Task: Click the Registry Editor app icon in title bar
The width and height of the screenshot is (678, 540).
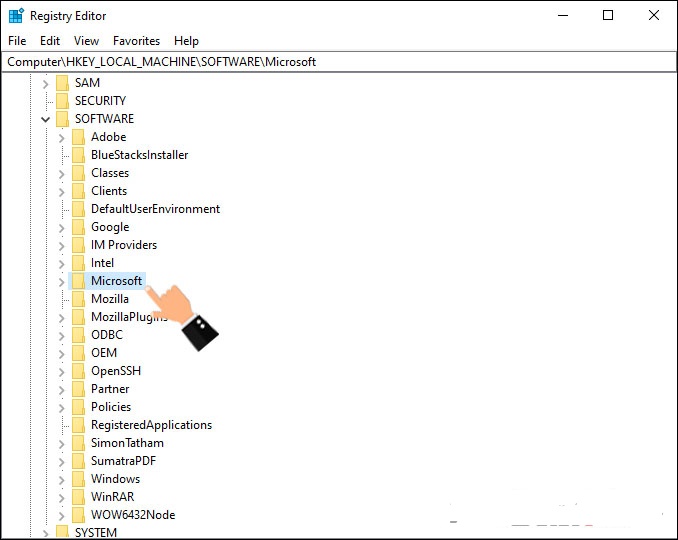Action: pos(16,16)
